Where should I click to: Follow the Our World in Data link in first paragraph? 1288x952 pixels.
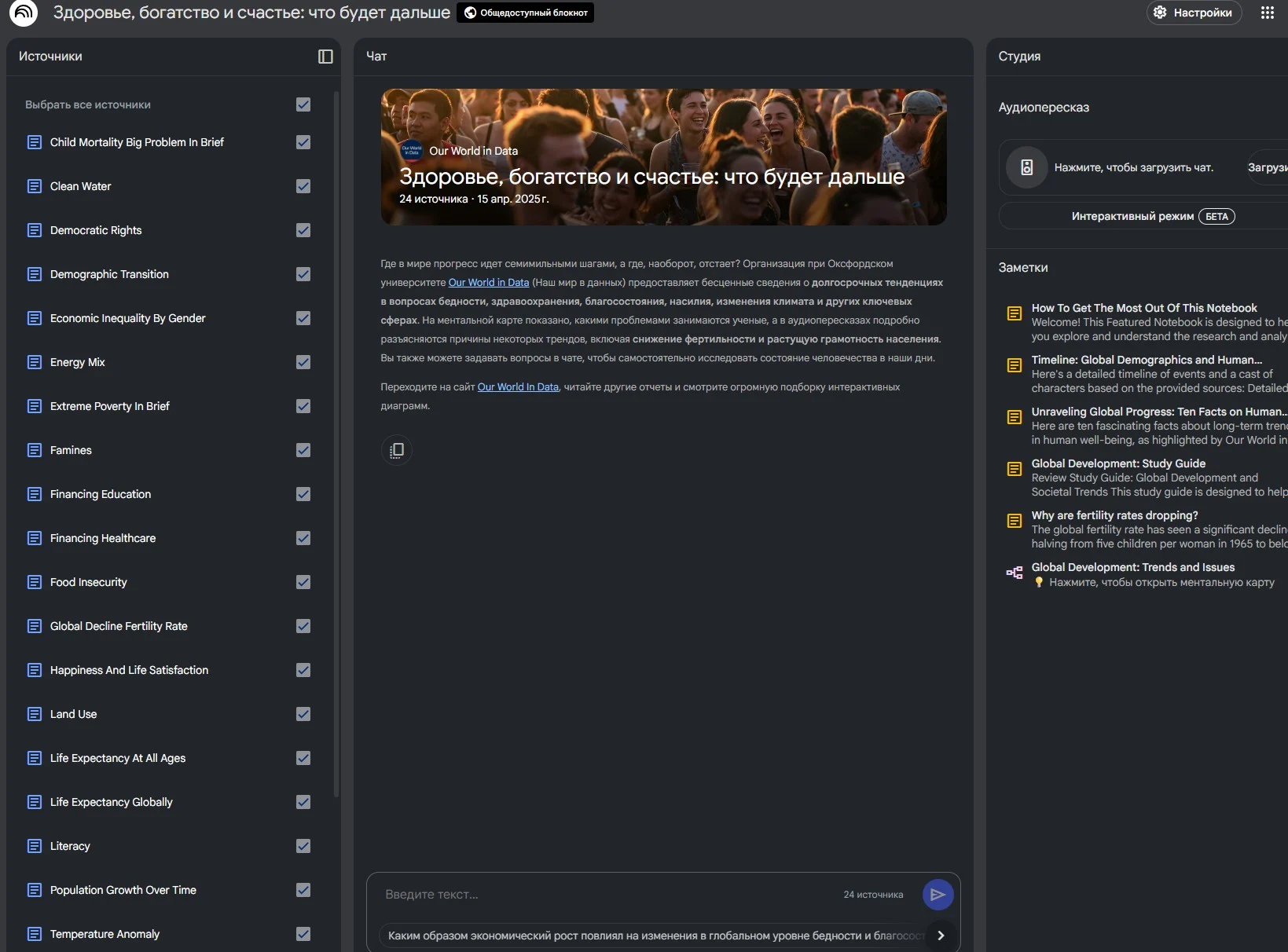488,283
